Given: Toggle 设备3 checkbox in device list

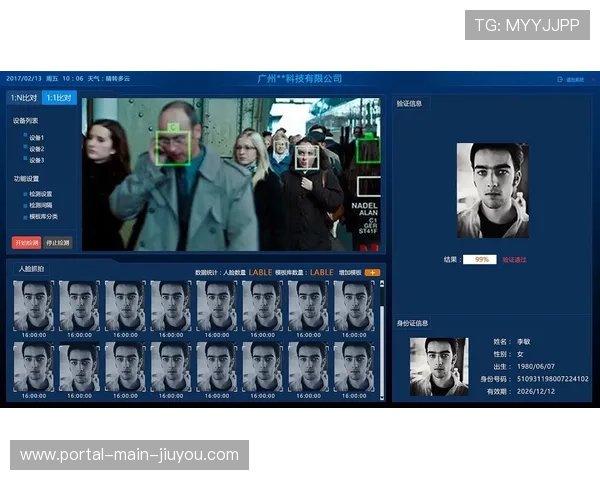Looking at the screenshot, I should coord(25,160).
